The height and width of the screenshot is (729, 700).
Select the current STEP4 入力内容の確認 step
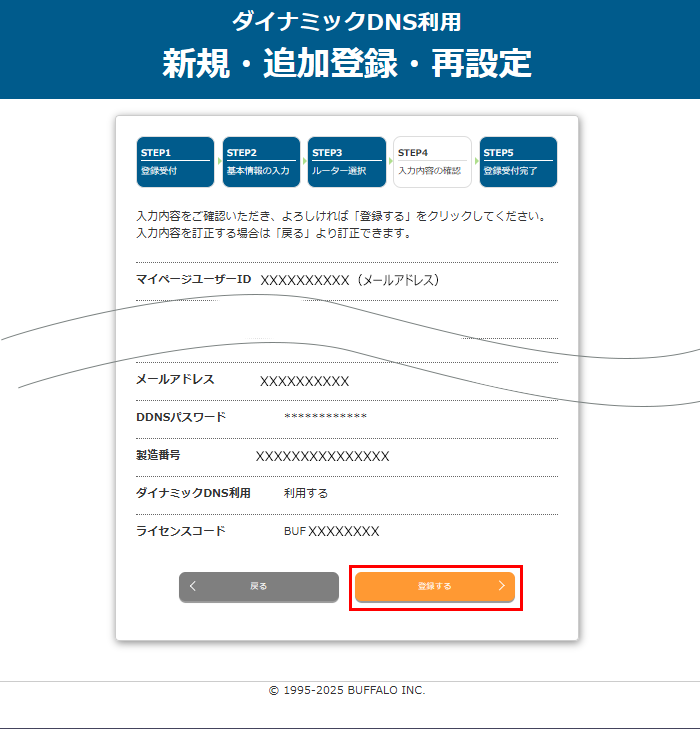pos(432,162)
